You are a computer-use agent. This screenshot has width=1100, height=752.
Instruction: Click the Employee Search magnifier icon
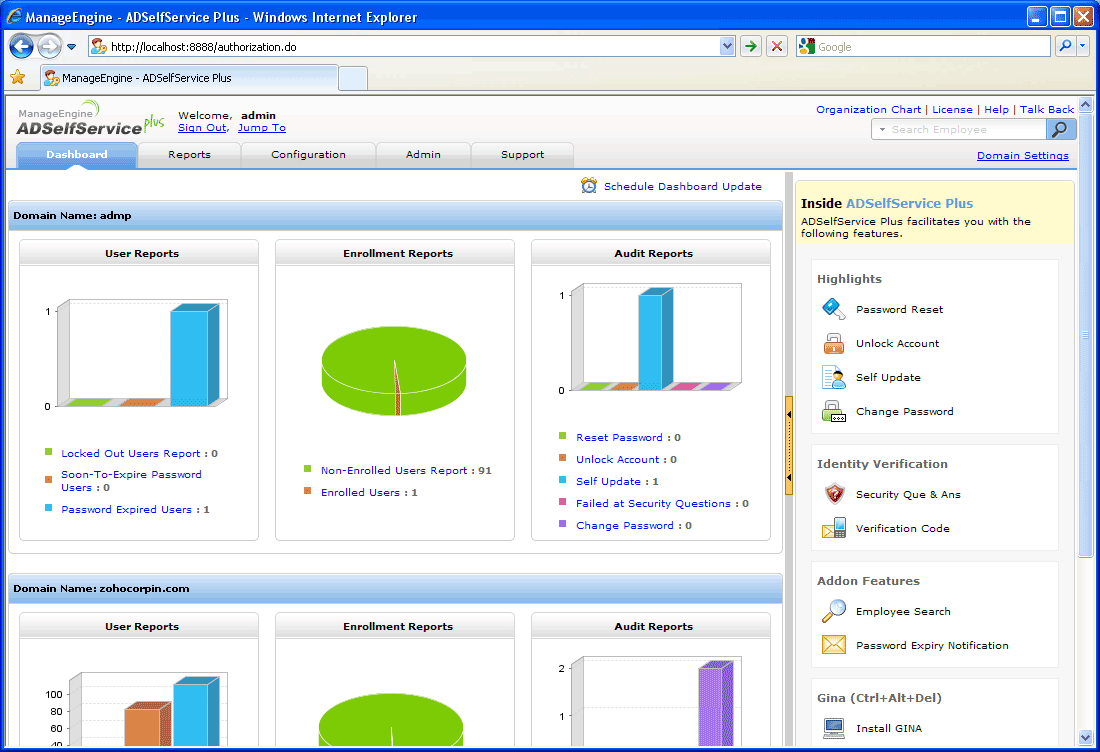coord(833,611)
